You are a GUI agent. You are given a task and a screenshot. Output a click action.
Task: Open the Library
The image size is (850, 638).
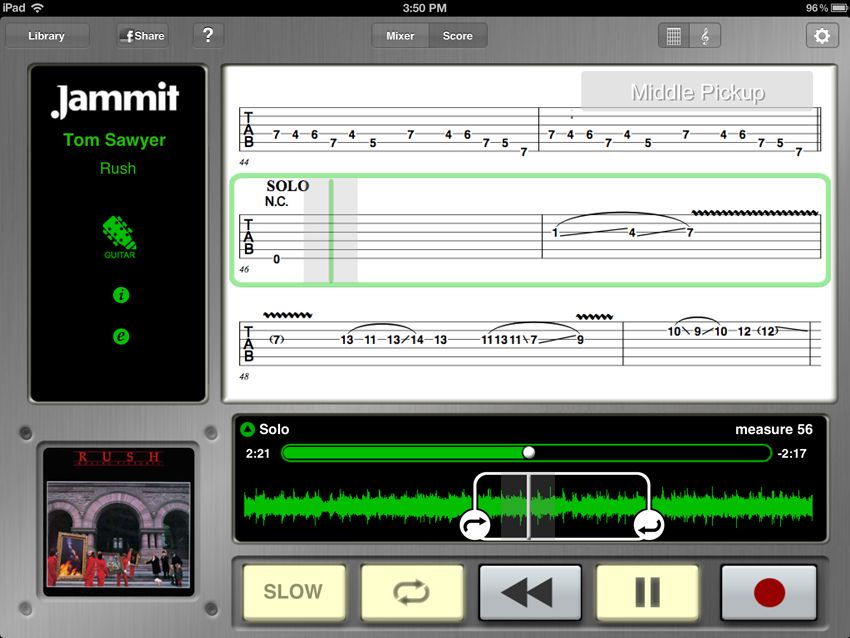[x=46, y=35]
